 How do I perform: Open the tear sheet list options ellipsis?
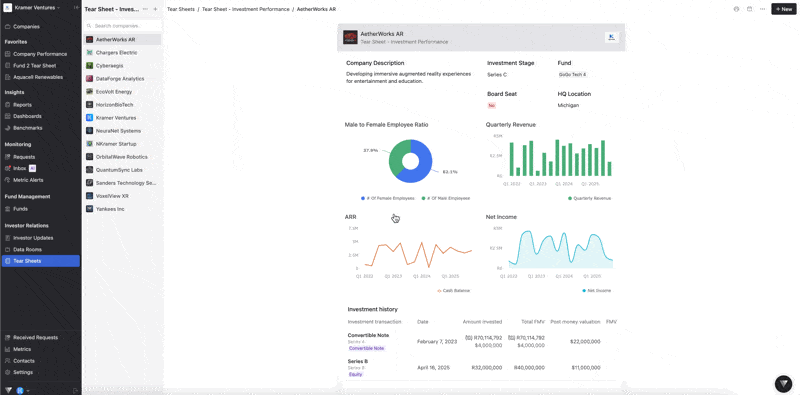tap(145, 9)
